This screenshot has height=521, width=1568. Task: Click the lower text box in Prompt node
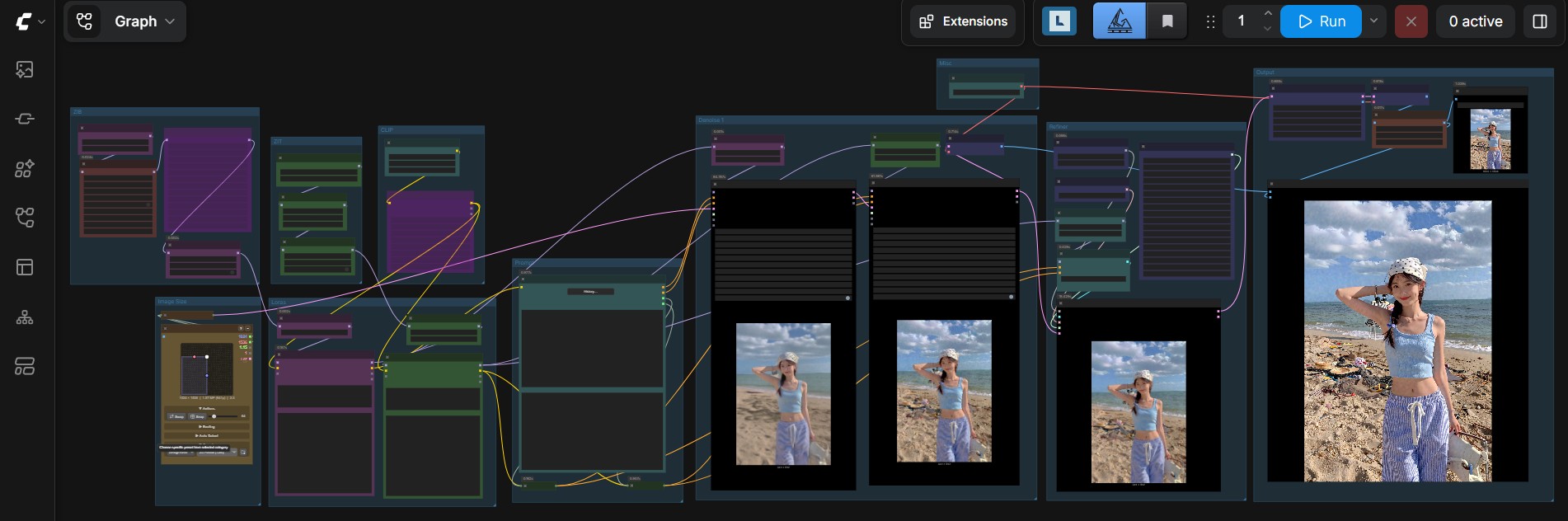[x=592, y=430]
